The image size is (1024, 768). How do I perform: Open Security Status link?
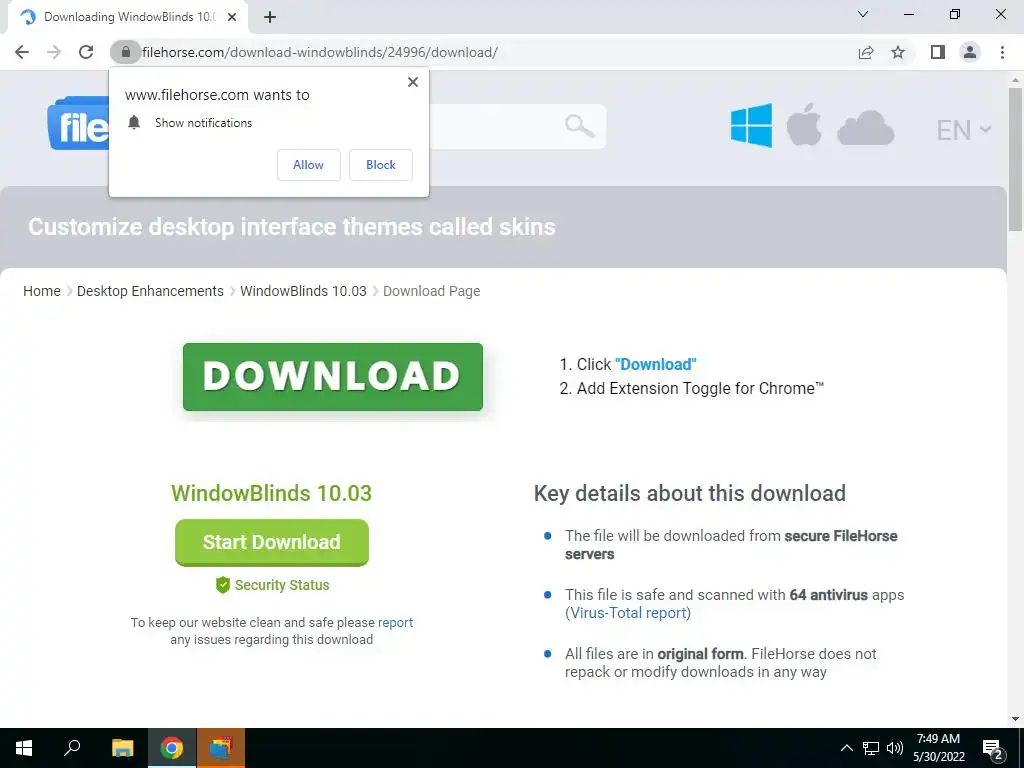coord(282,585)
